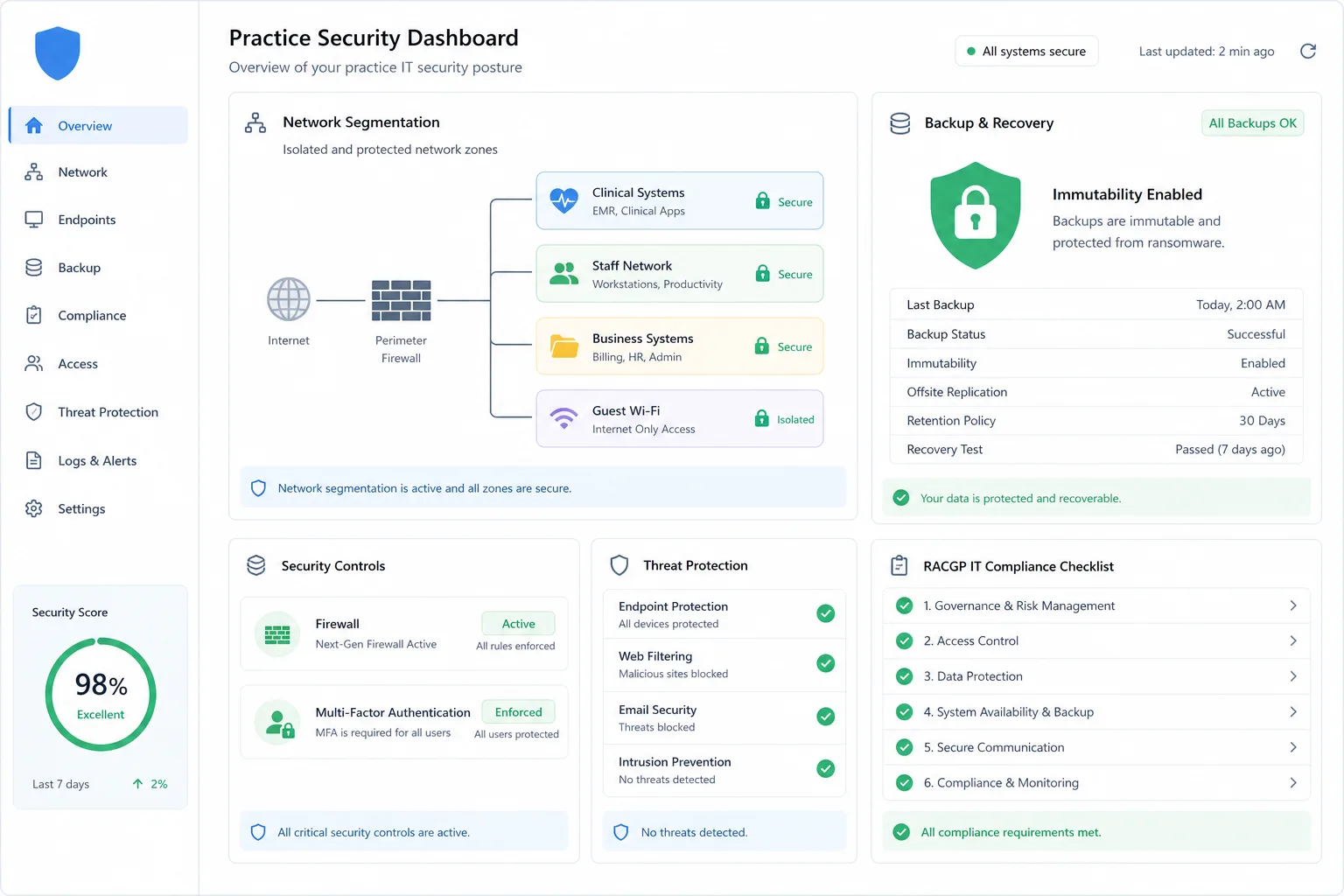Click the up arrow next to 2%
Image resolution: width=1344 pixels, height=896 pixels.
pos(137,784)
